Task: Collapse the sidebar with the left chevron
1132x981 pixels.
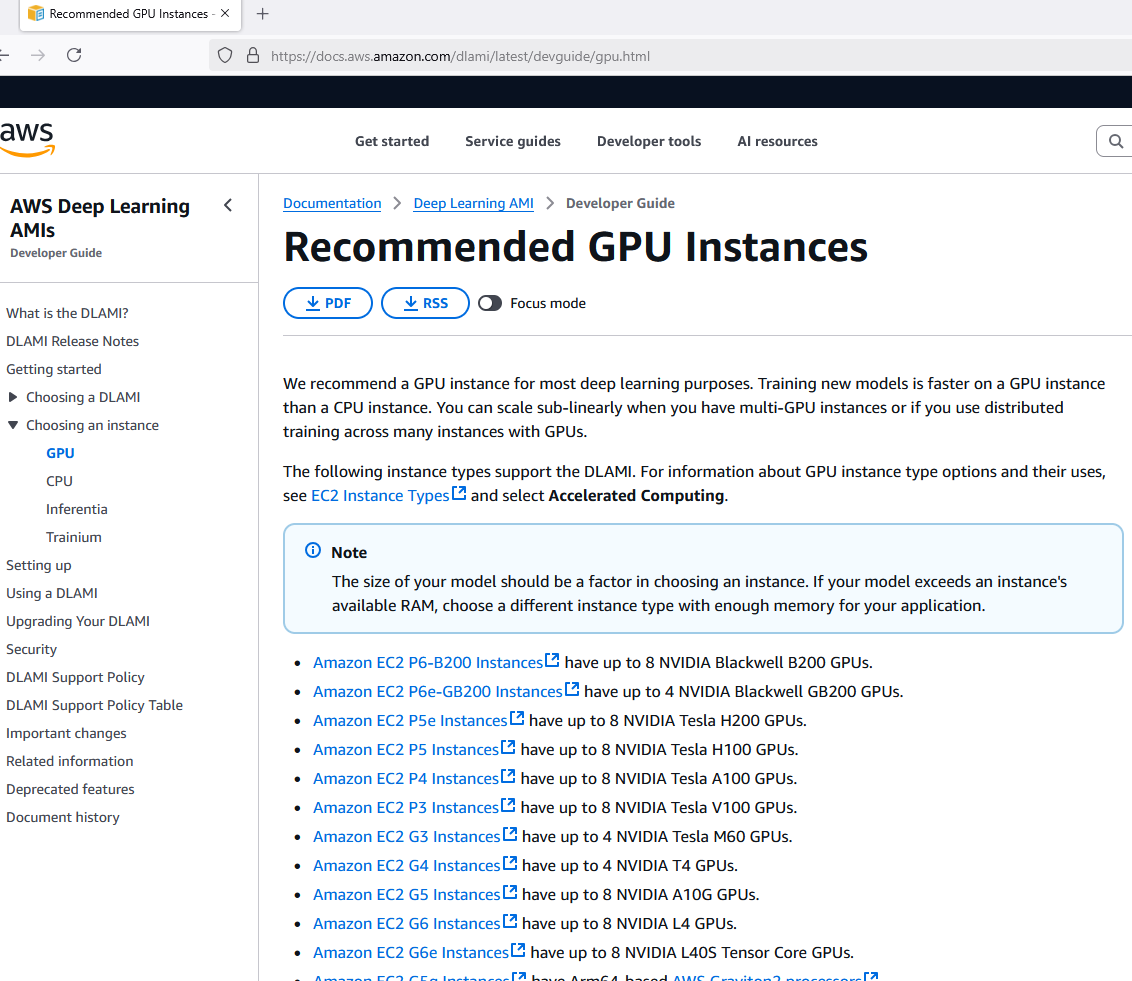Action: (228, 205)
